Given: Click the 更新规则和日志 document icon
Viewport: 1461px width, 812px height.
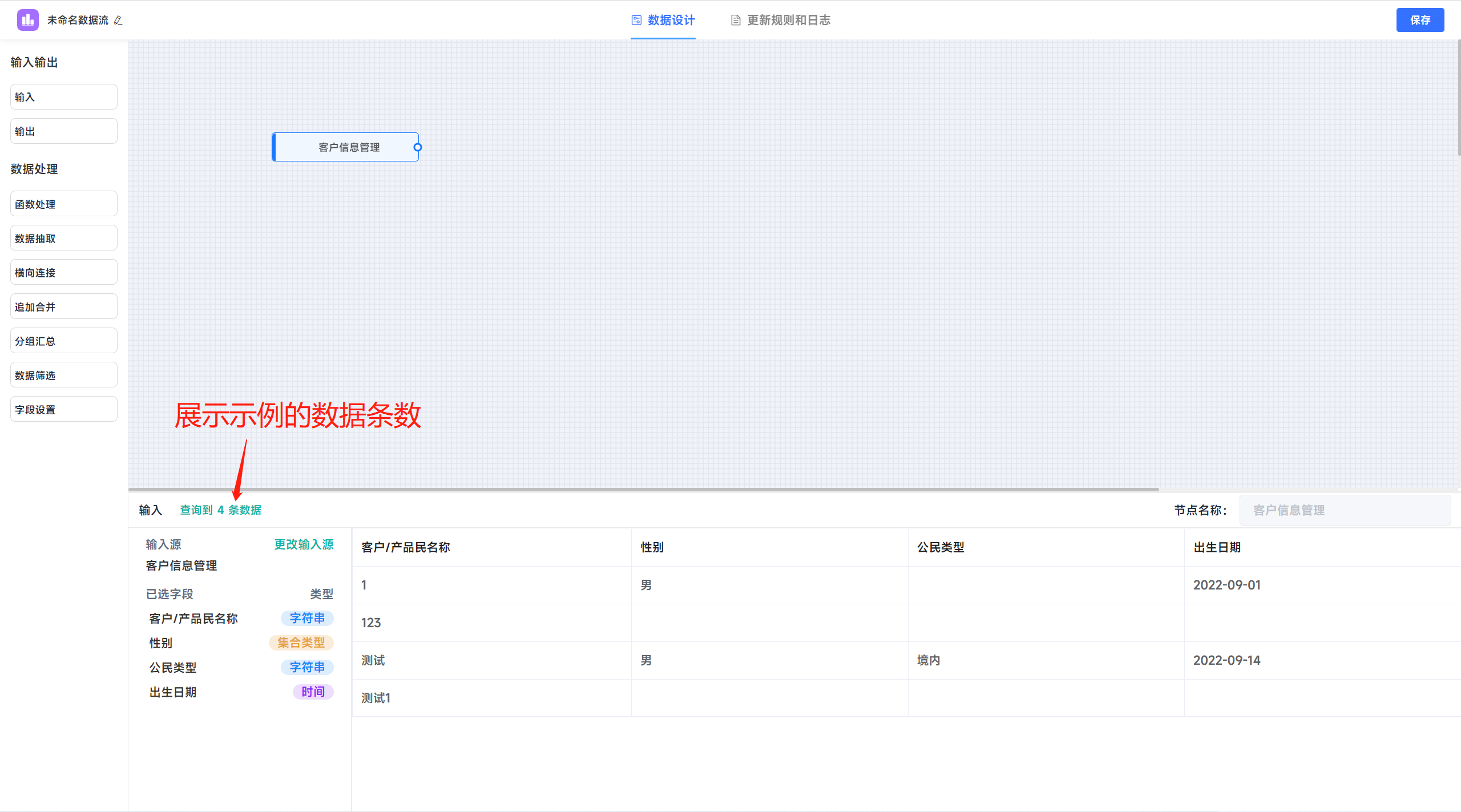Looking at the screenshot, I should tap(736, 20).
